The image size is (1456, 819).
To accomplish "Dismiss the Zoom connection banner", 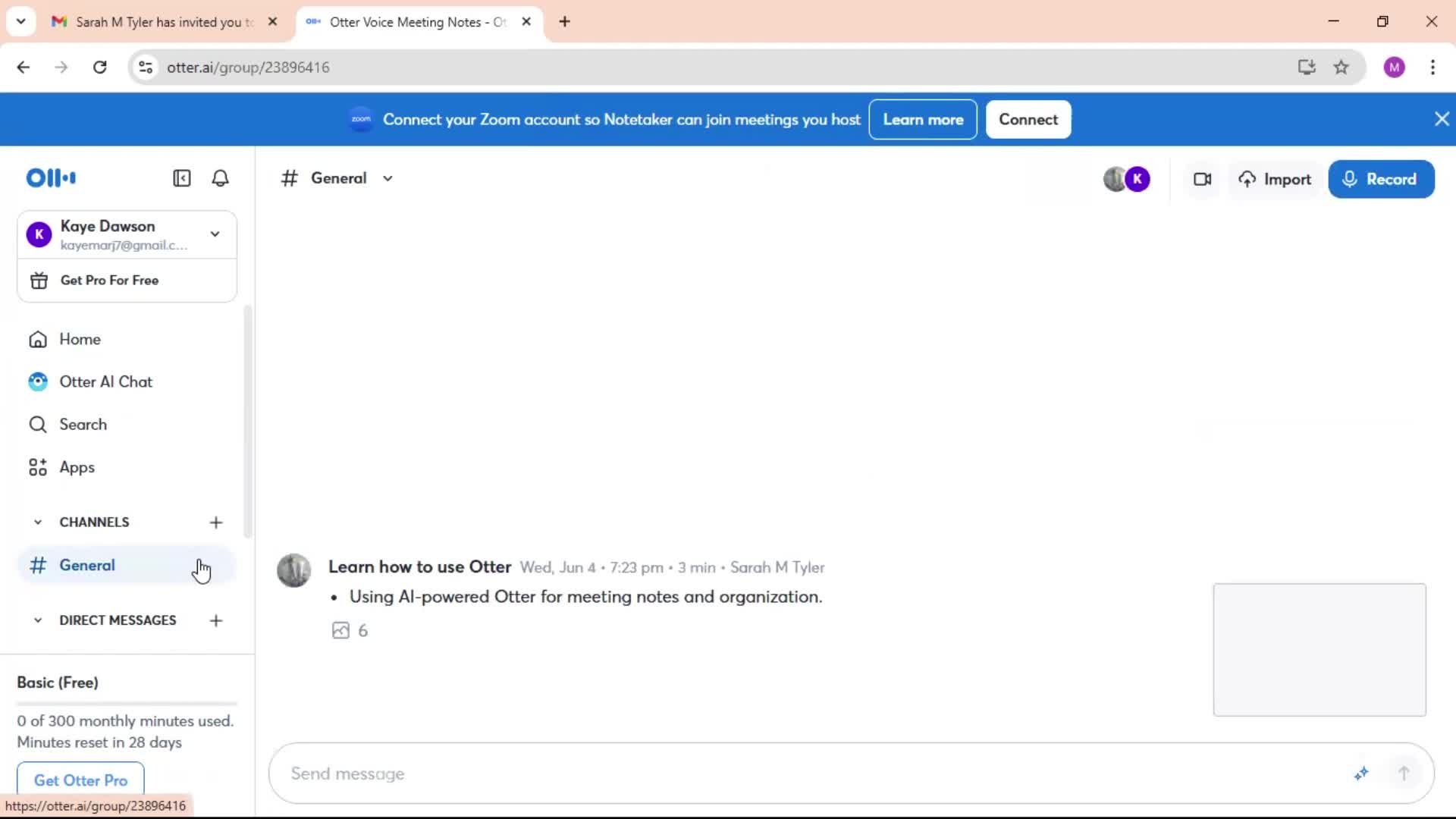I will pyautogui.click(x=1442, y=119).
